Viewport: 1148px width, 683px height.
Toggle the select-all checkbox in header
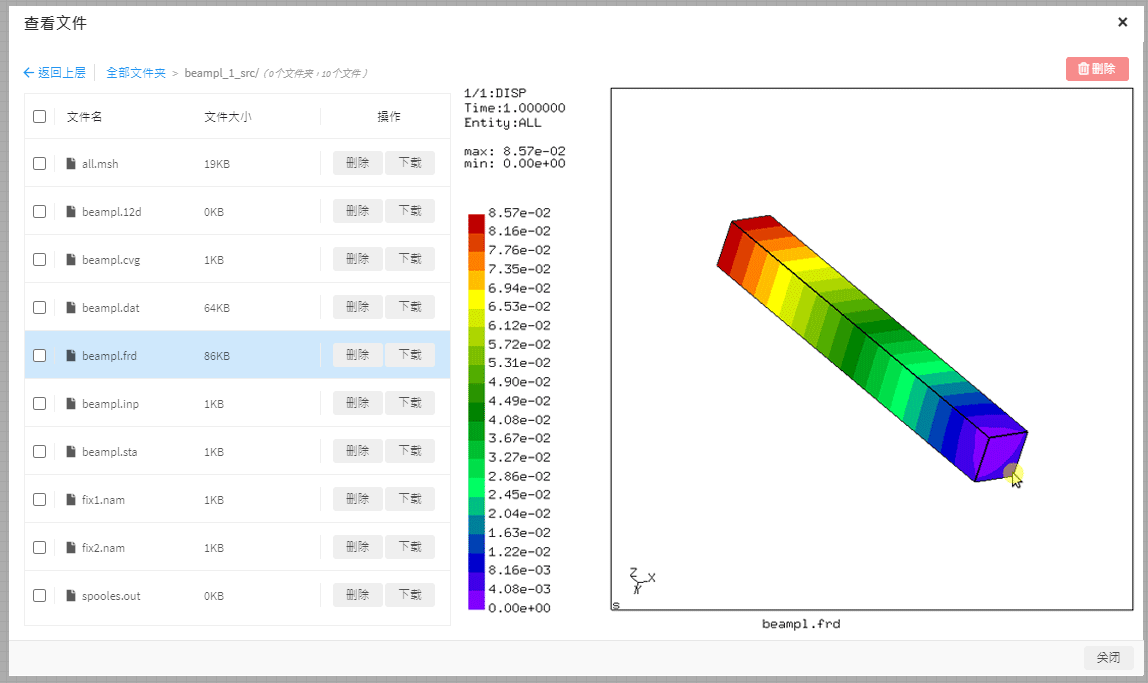point(39,116)
